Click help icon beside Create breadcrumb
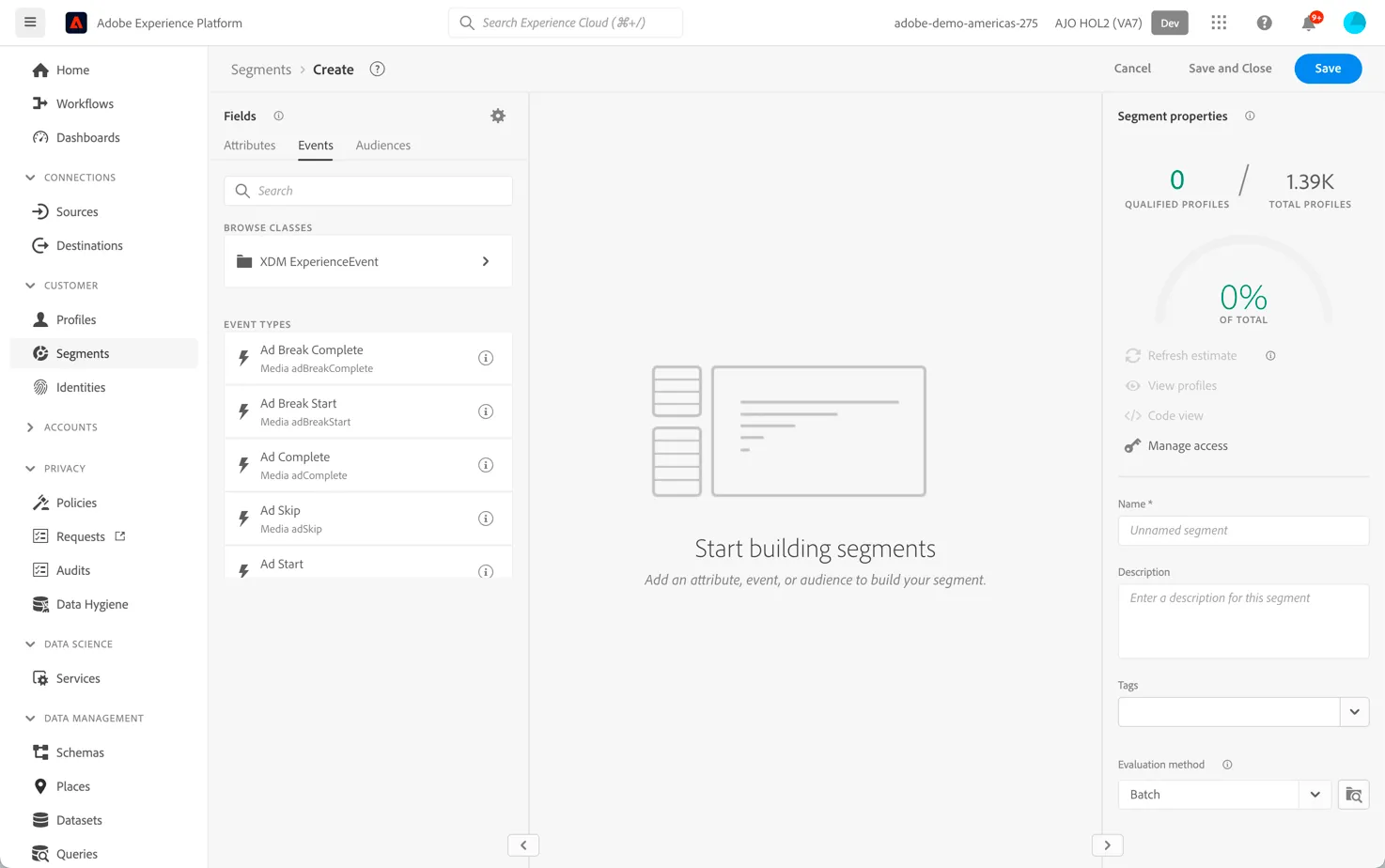Screen dimensions: 1385x868 point(377,69)
